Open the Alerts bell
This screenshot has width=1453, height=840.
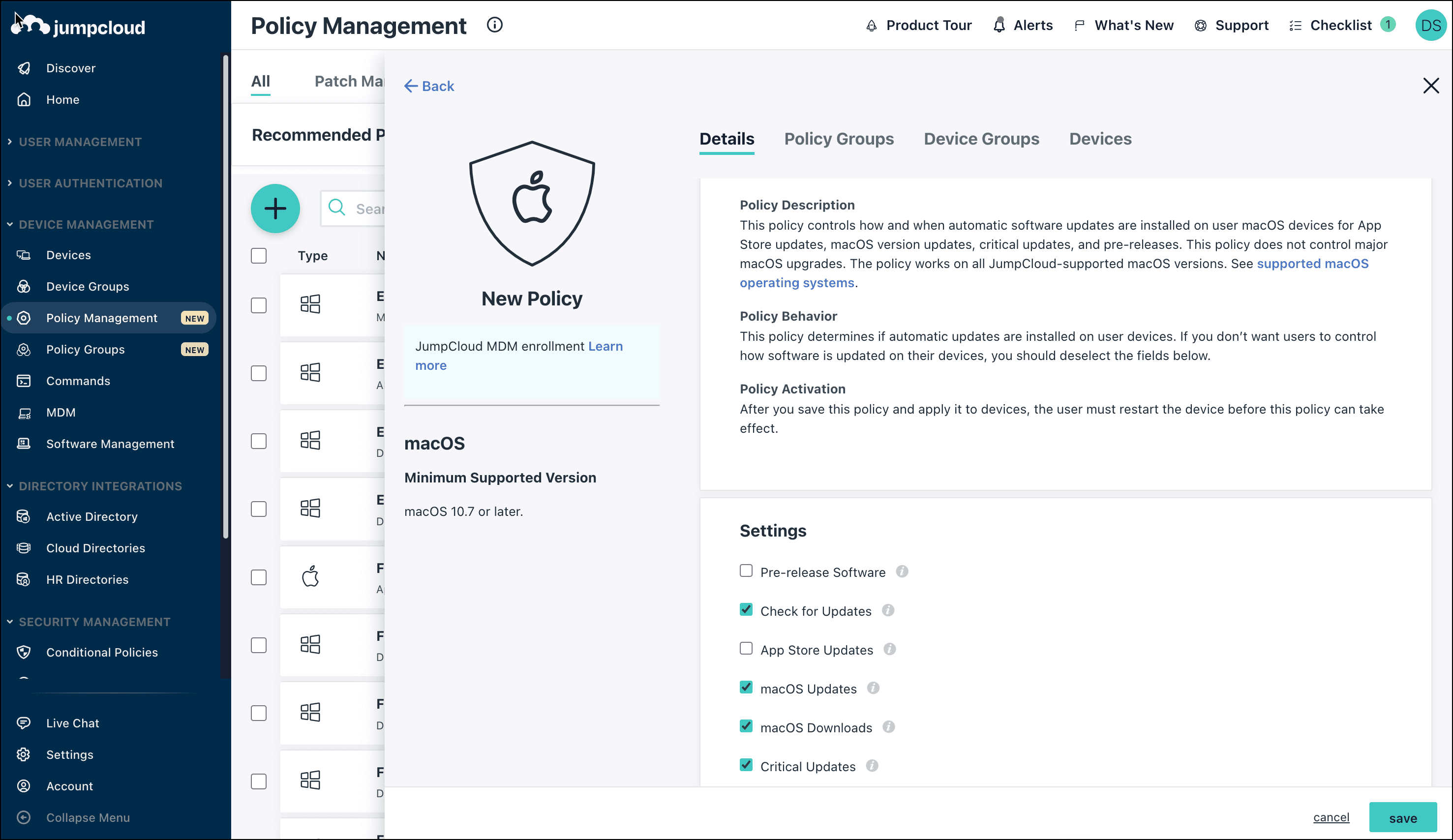(1023, 26)
